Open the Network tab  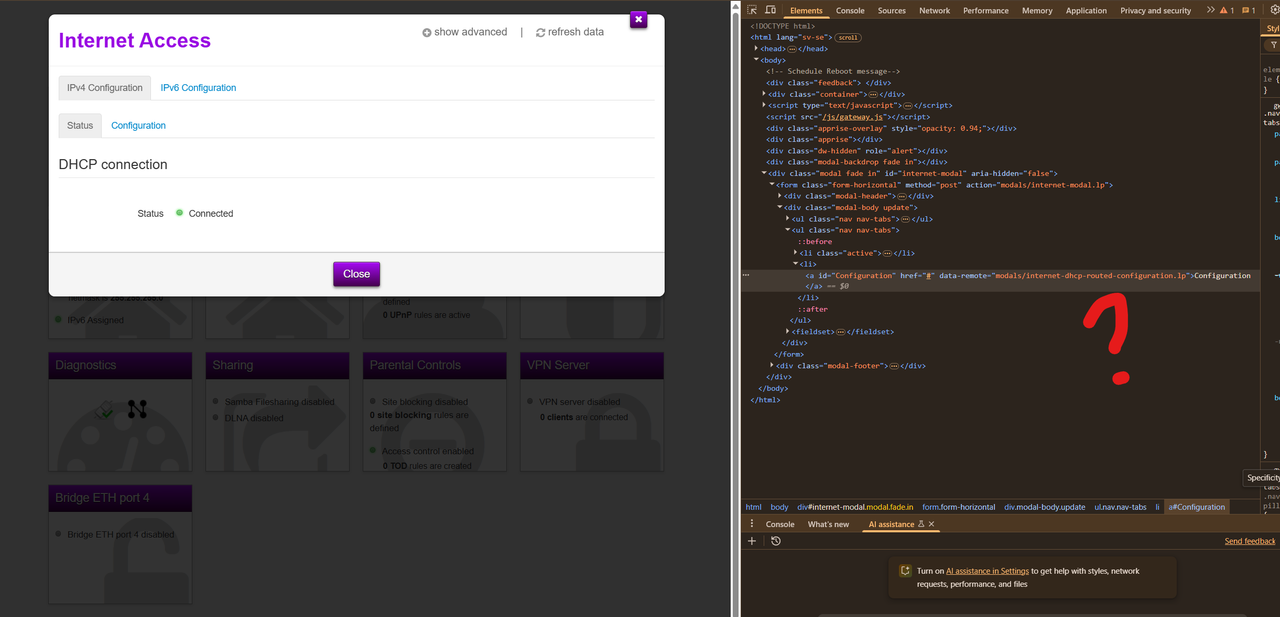(935, 11)
